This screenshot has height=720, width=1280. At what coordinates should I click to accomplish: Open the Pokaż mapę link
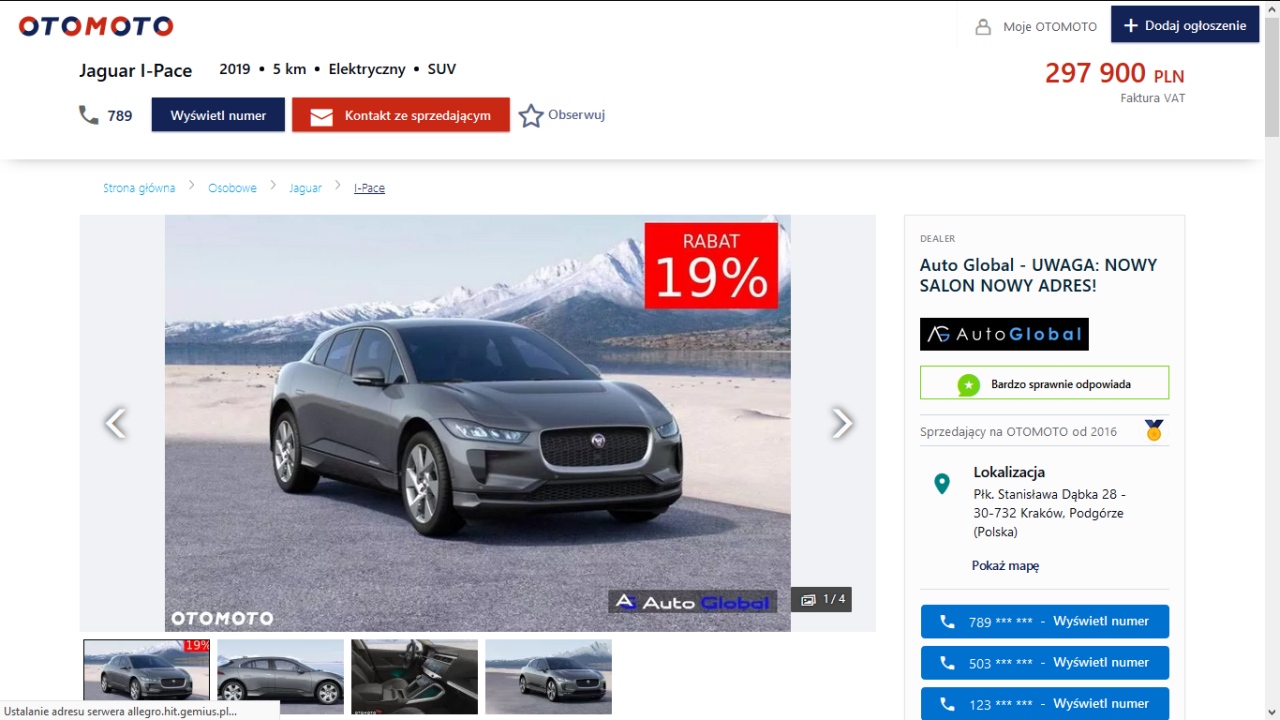coord(1005,566)
